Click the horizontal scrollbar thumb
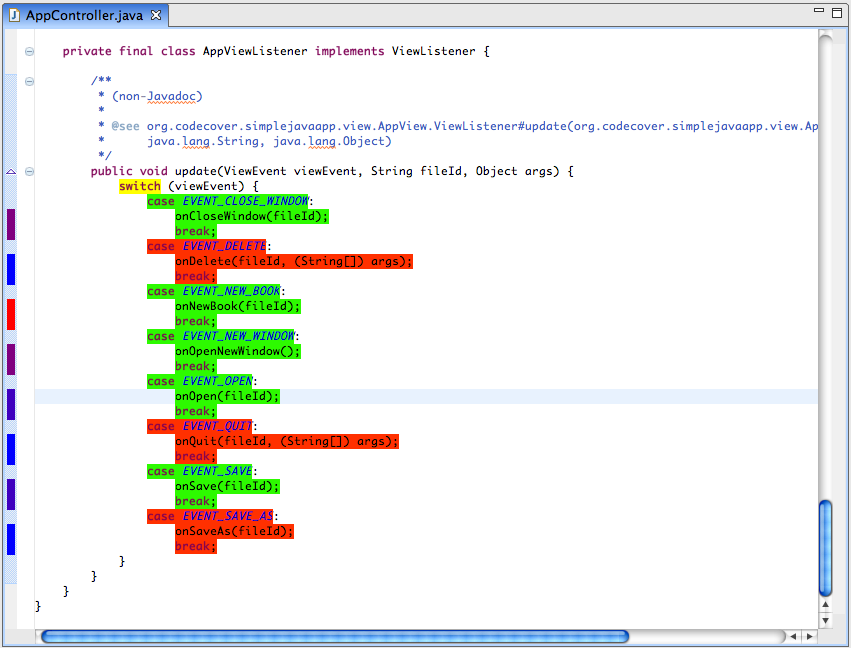 point(335,636)
